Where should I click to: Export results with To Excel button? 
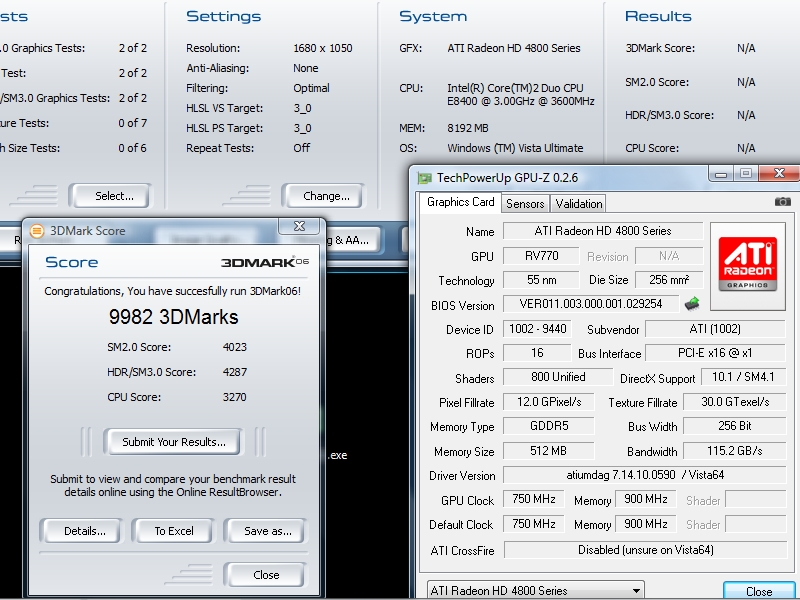point(173,531)
